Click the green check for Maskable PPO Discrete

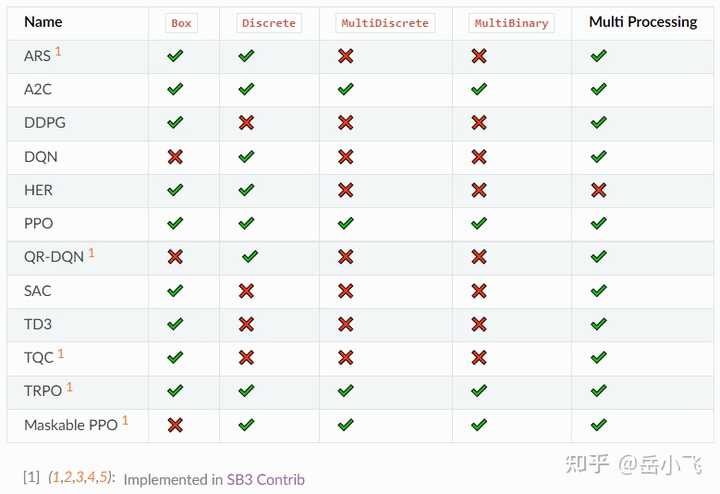pyautogui.click(x=246, y=425)
